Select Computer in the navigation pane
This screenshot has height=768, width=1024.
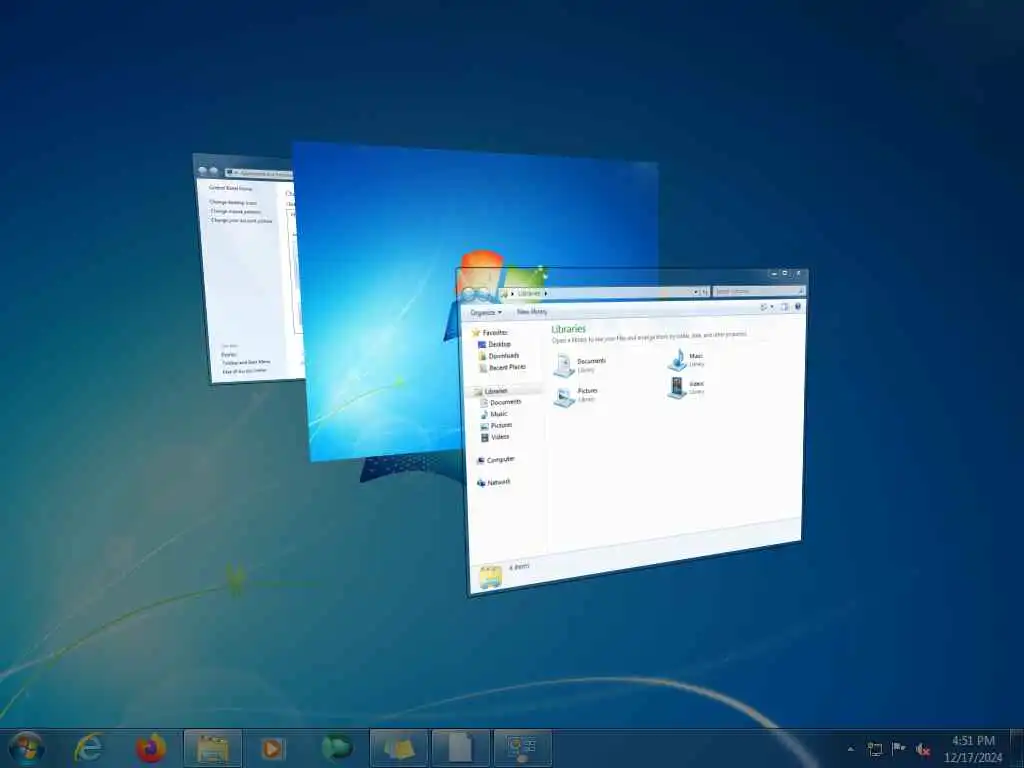(496, 460)
